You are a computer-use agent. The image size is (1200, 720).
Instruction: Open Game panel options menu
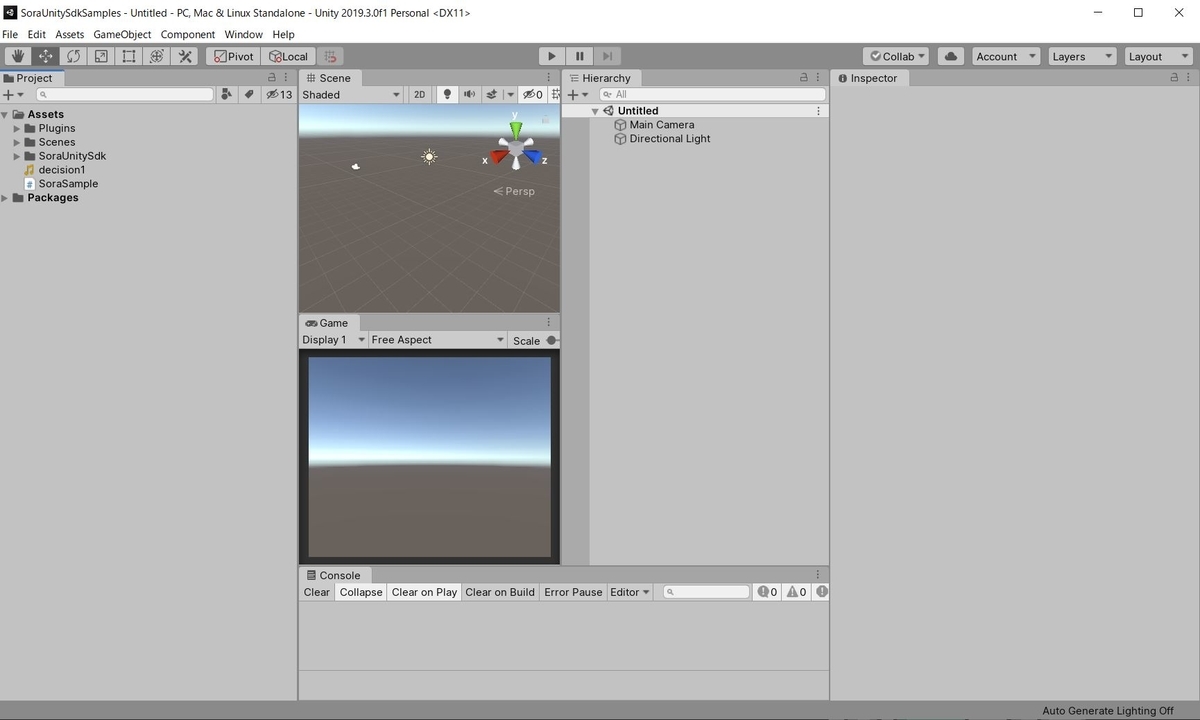(x=549, y=323)
